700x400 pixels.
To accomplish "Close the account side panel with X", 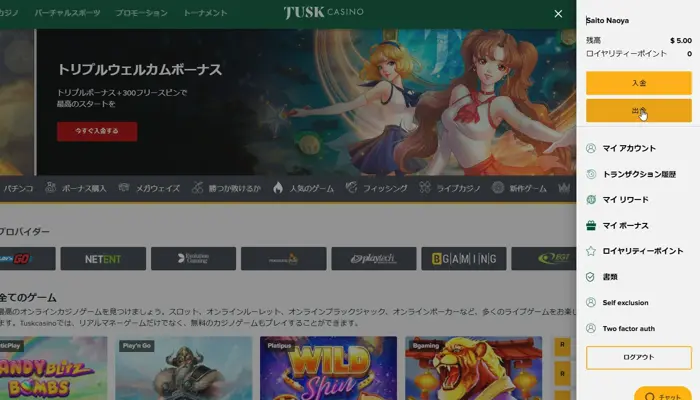I will click(x=558, y=14).
